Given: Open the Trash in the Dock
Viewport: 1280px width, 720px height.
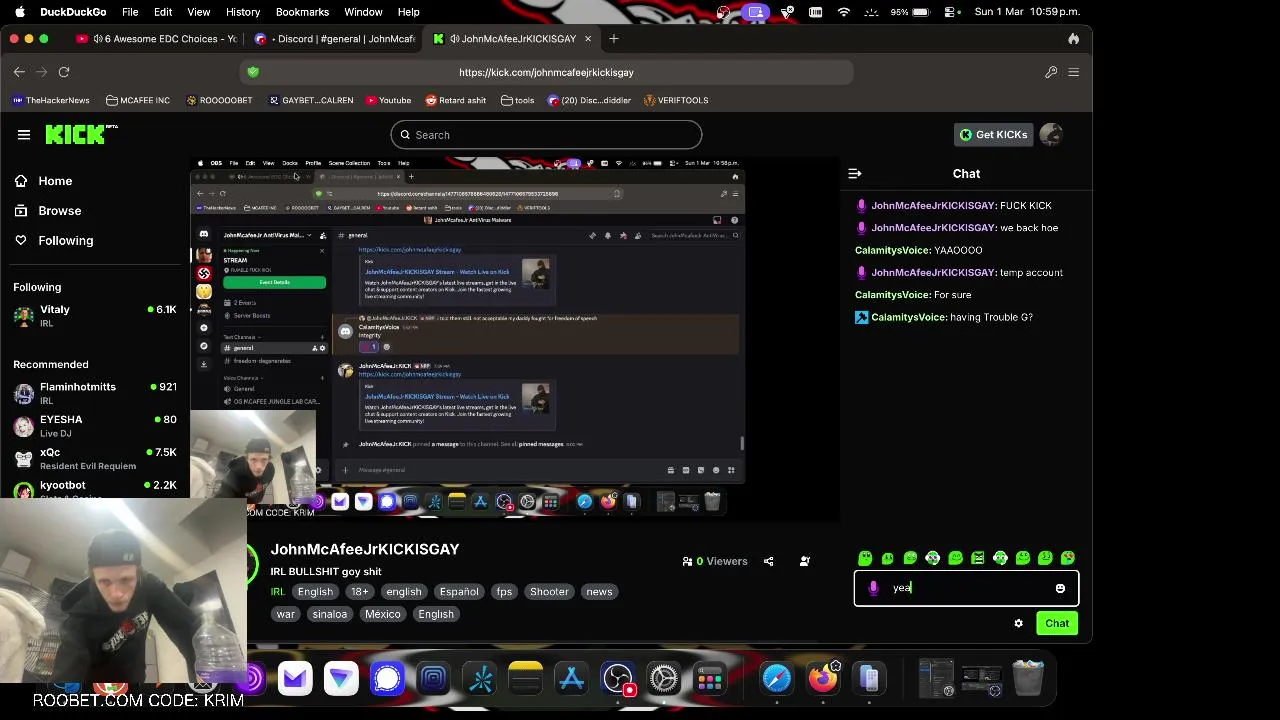Looking at the screenshot, I should [x=1028, y=678].
